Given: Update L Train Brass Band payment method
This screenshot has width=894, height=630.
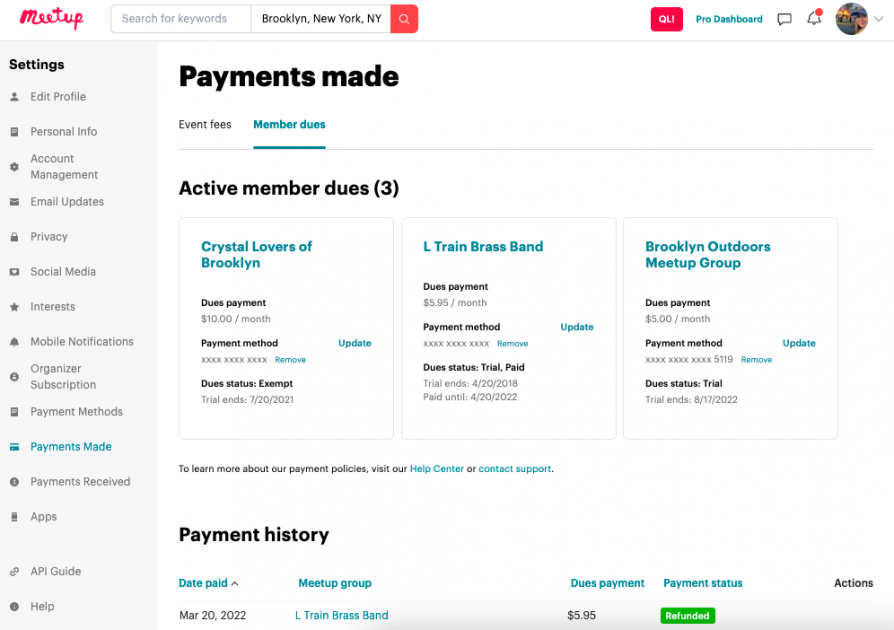Looking at the screenshot, I should [577, 327].
